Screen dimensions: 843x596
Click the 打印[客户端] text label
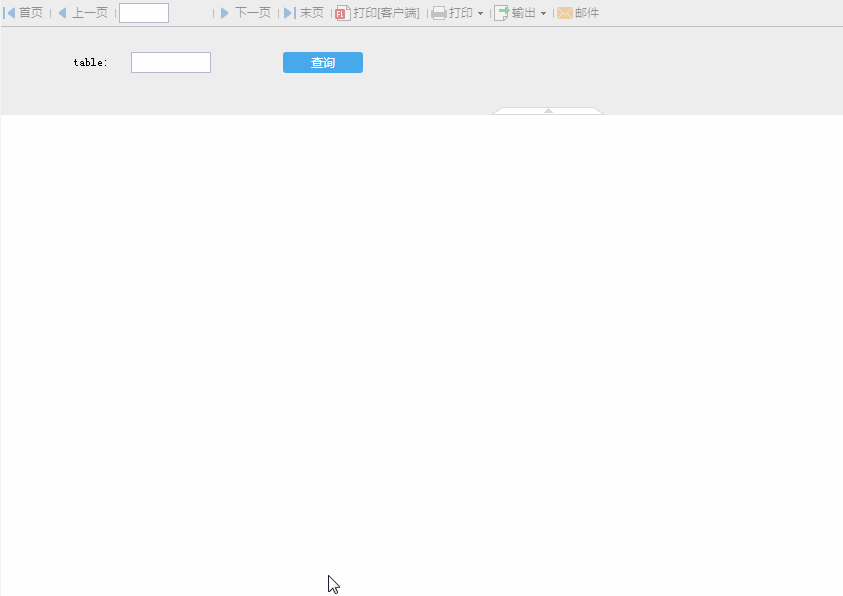click(x=387, y=13)
